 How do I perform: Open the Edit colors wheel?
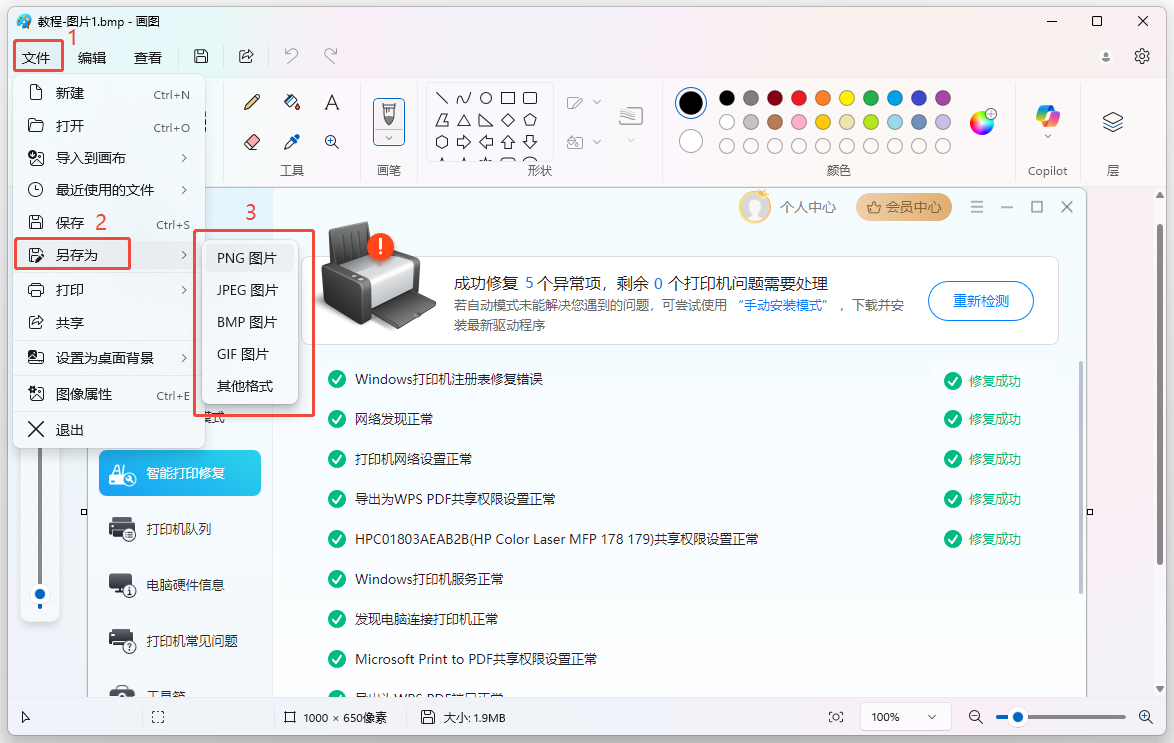(x=982, y=121)
